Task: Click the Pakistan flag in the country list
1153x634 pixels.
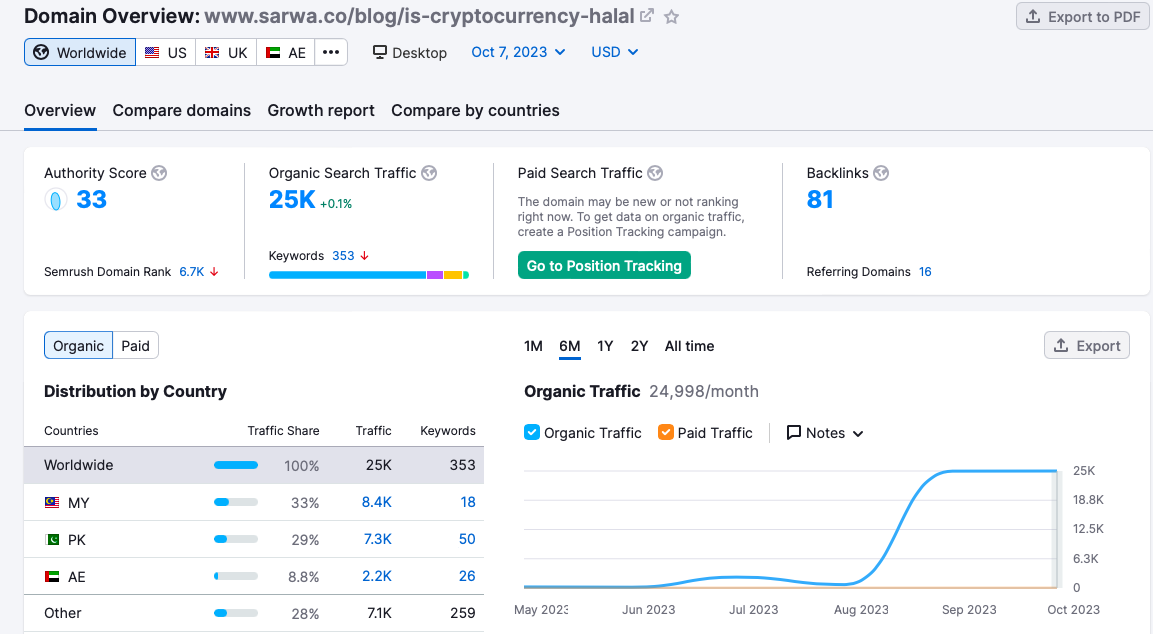Action: (52, 539)
